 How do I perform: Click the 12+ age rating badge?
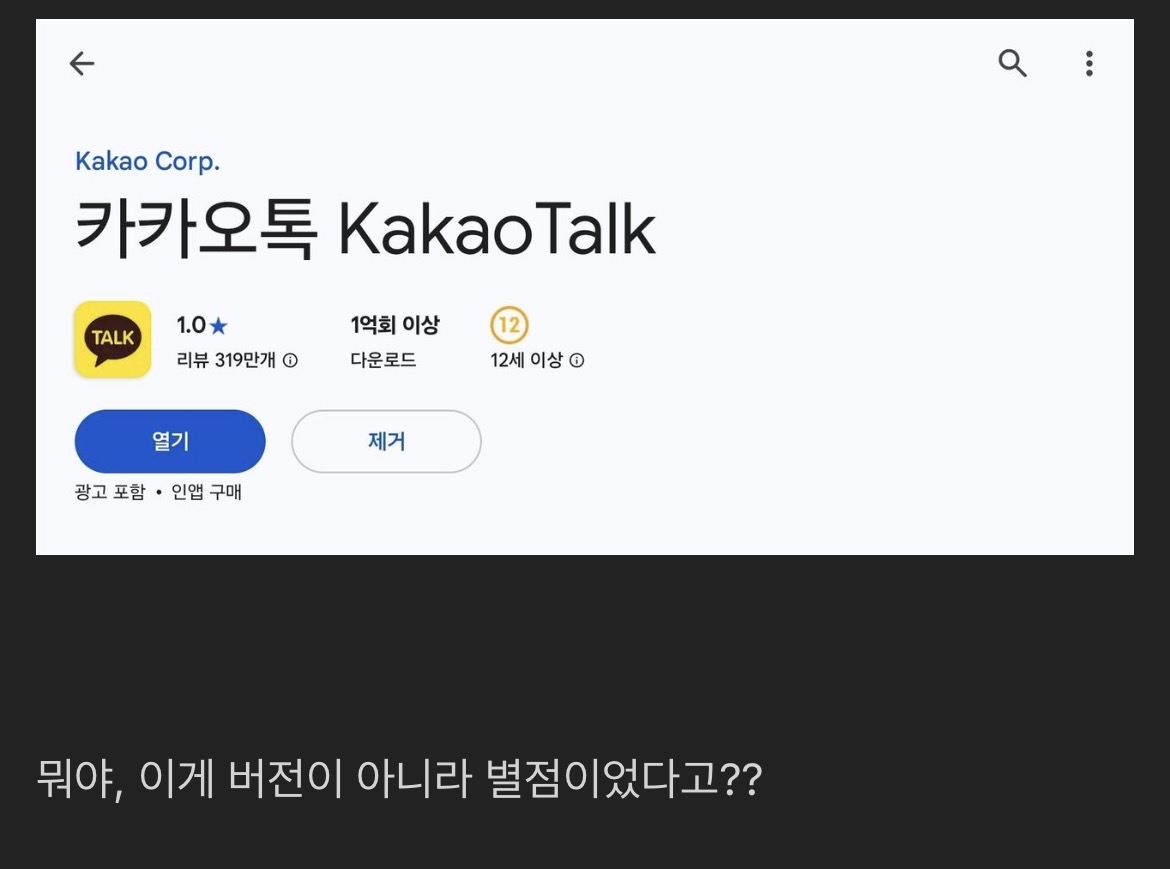[508, 326]
